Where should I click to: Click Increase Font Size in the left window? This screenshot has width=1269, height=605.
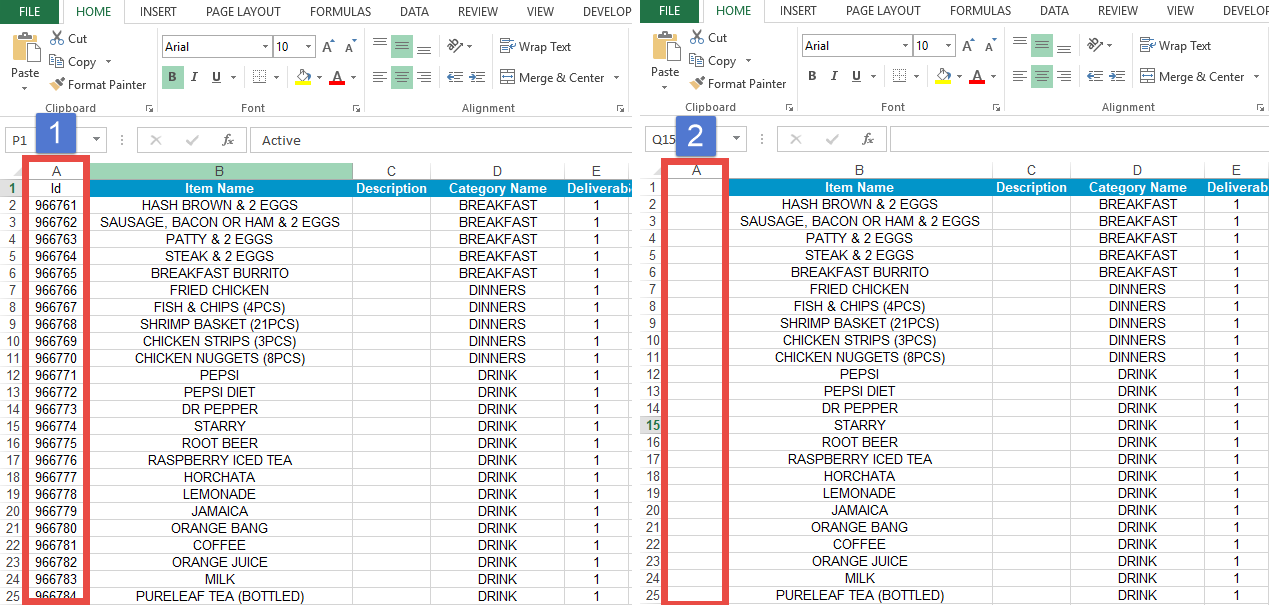coord(330,47)
